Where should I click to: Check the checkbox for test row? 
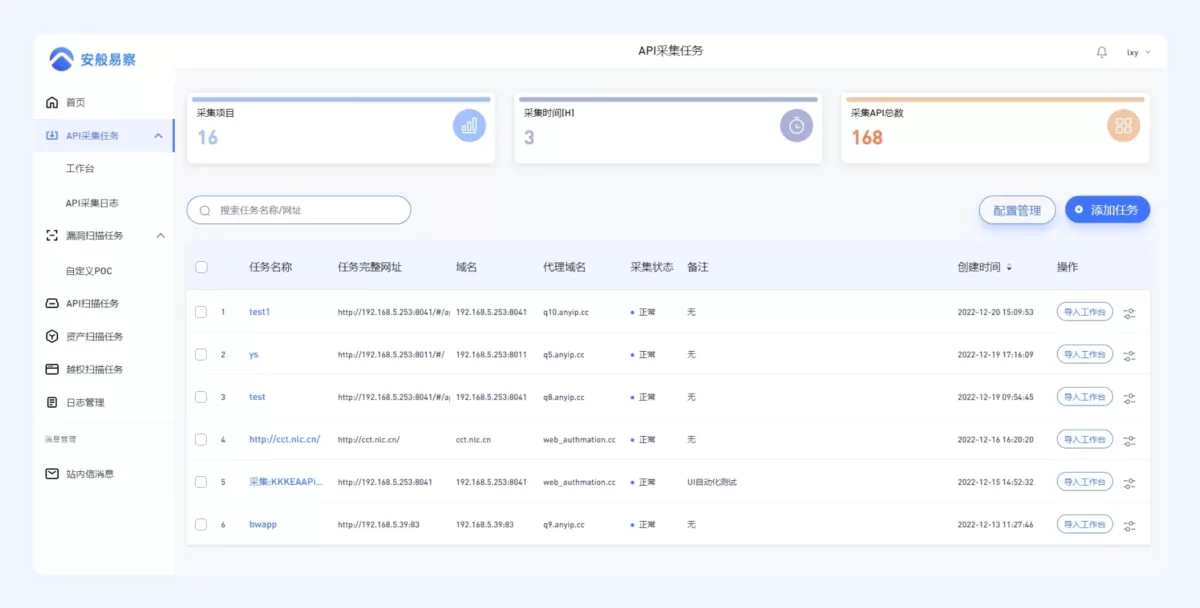[x=201, y=397]
